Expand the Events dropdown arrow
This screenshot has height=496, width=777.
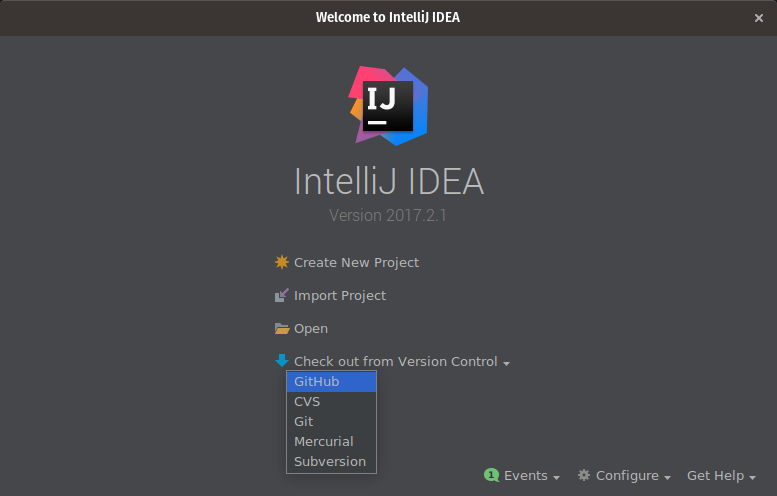click(556, 478)
